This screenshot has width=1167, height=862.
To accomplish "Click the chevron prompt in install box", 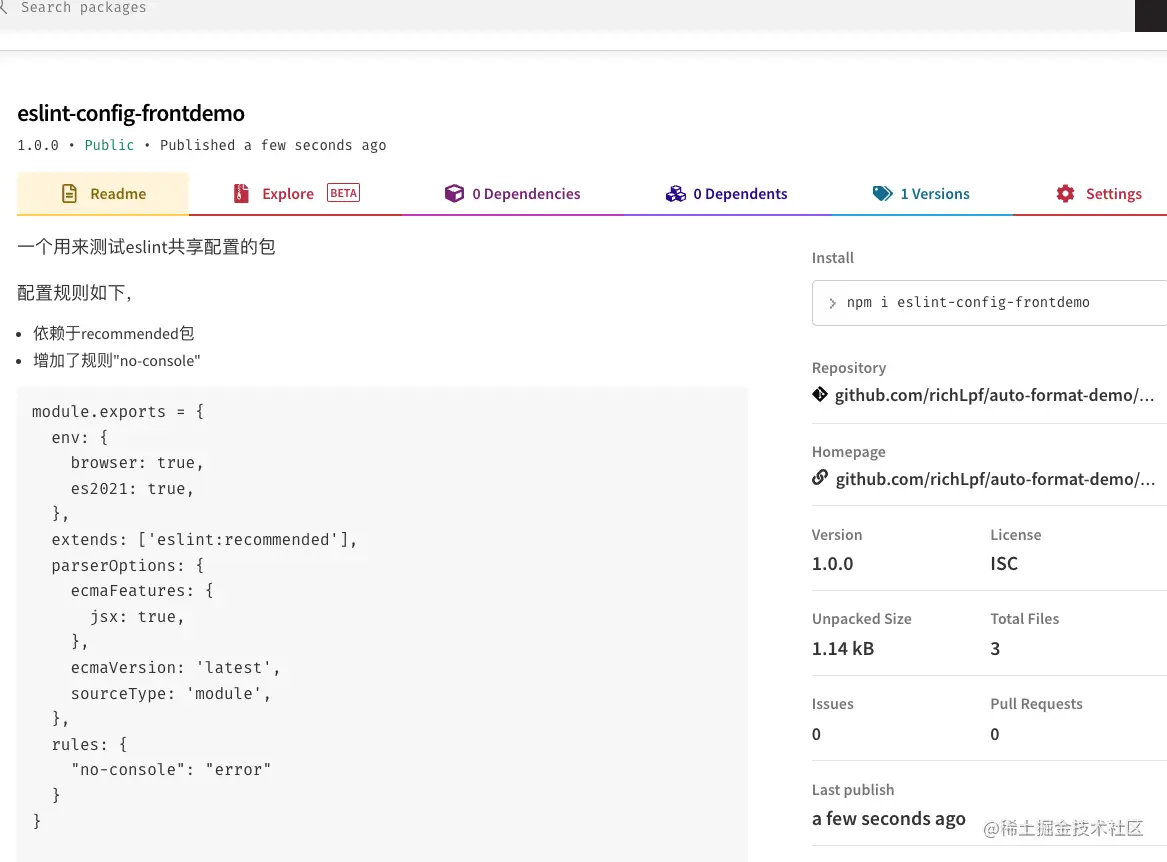I will (832, 303).
